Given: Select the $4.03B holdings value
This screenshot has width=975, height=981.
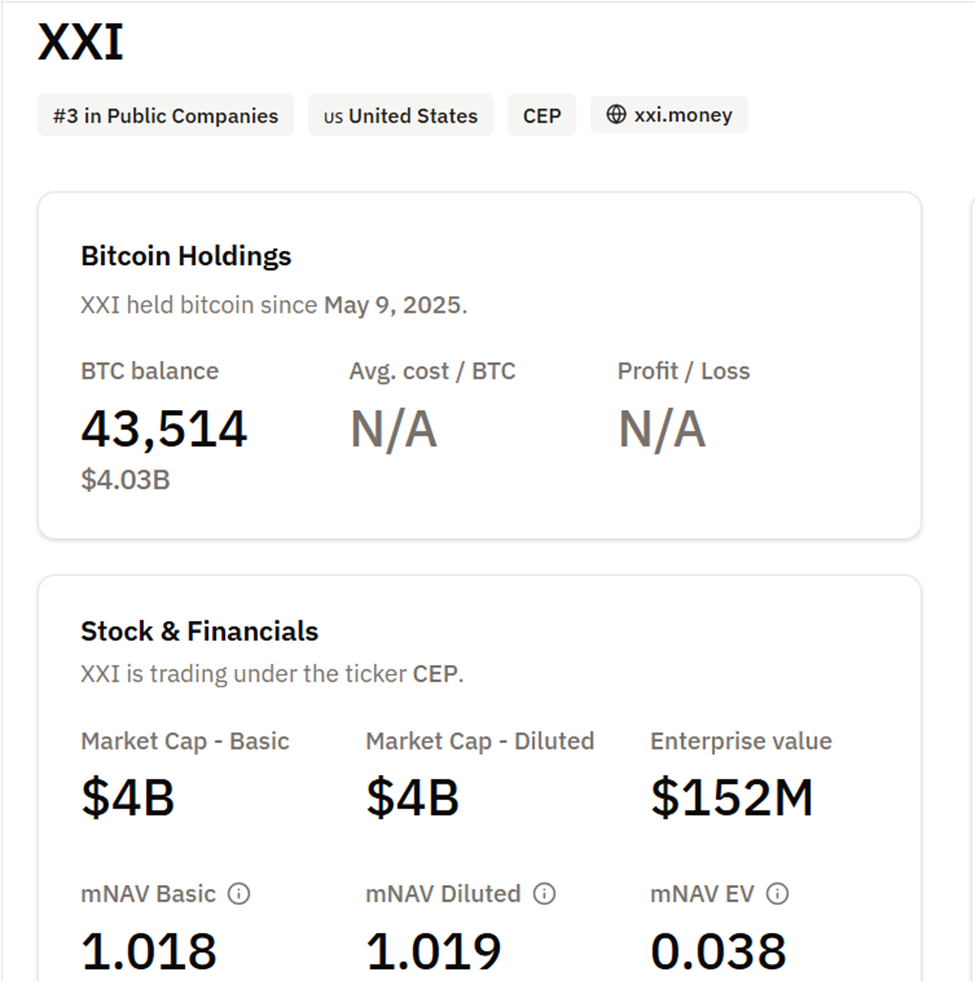Looking at the screenshot, I should [x=125, y=480].
